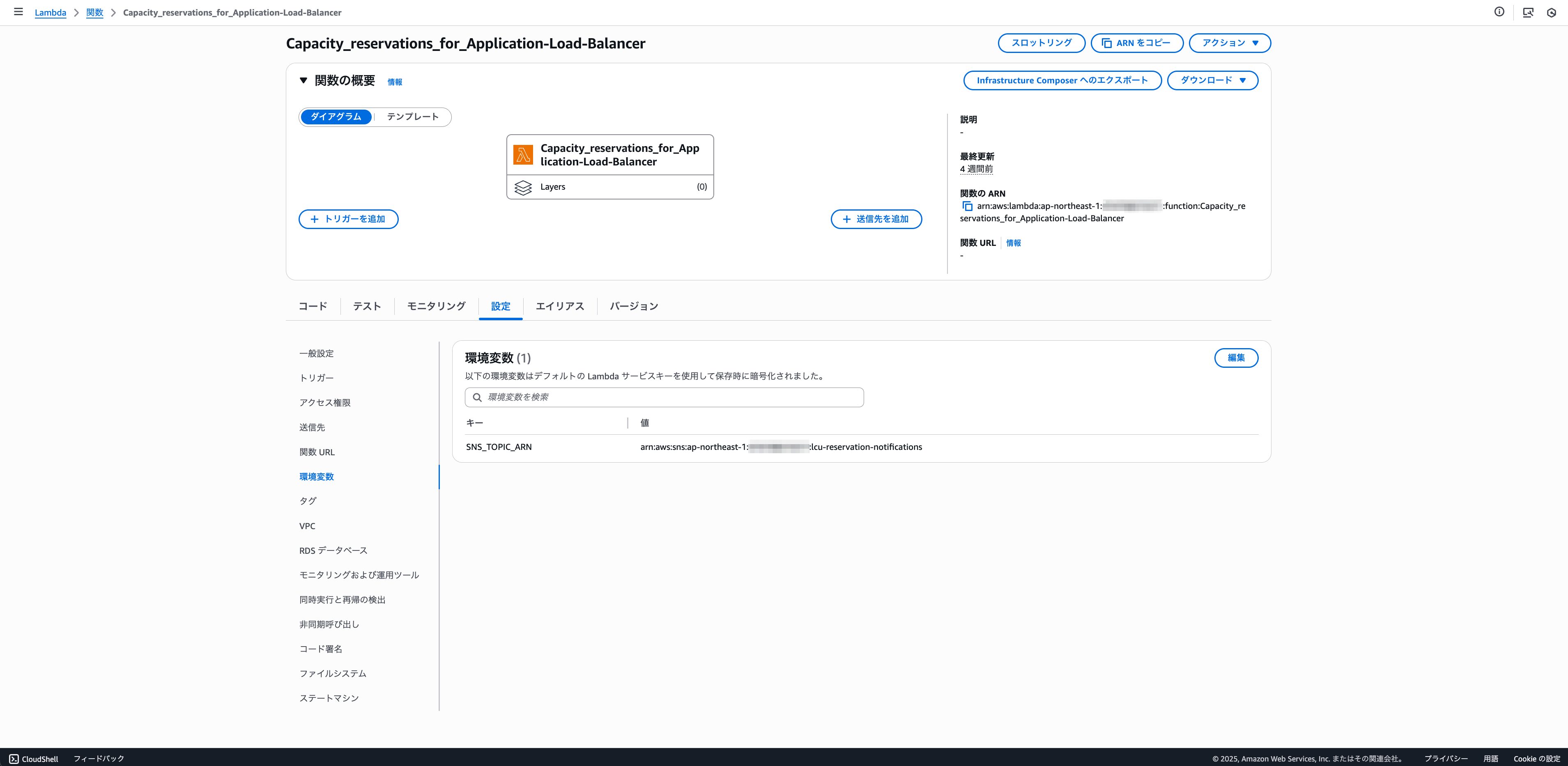Open the エイリアス tab
The width and height of the screenshot is (1568, 766).
[559, 306]
